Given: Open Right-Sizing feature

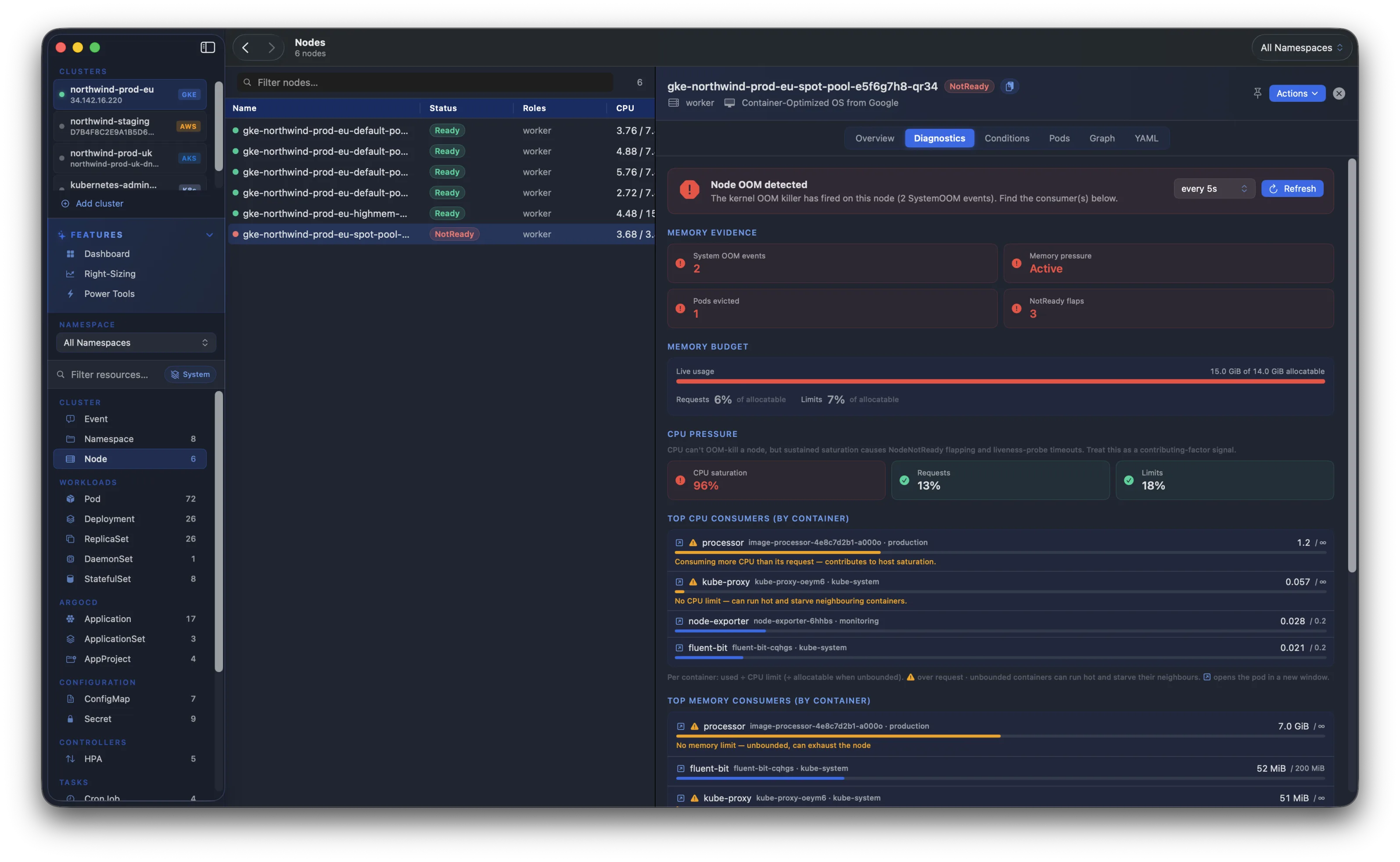Looking at the screenshot, I should pos(130,274).
